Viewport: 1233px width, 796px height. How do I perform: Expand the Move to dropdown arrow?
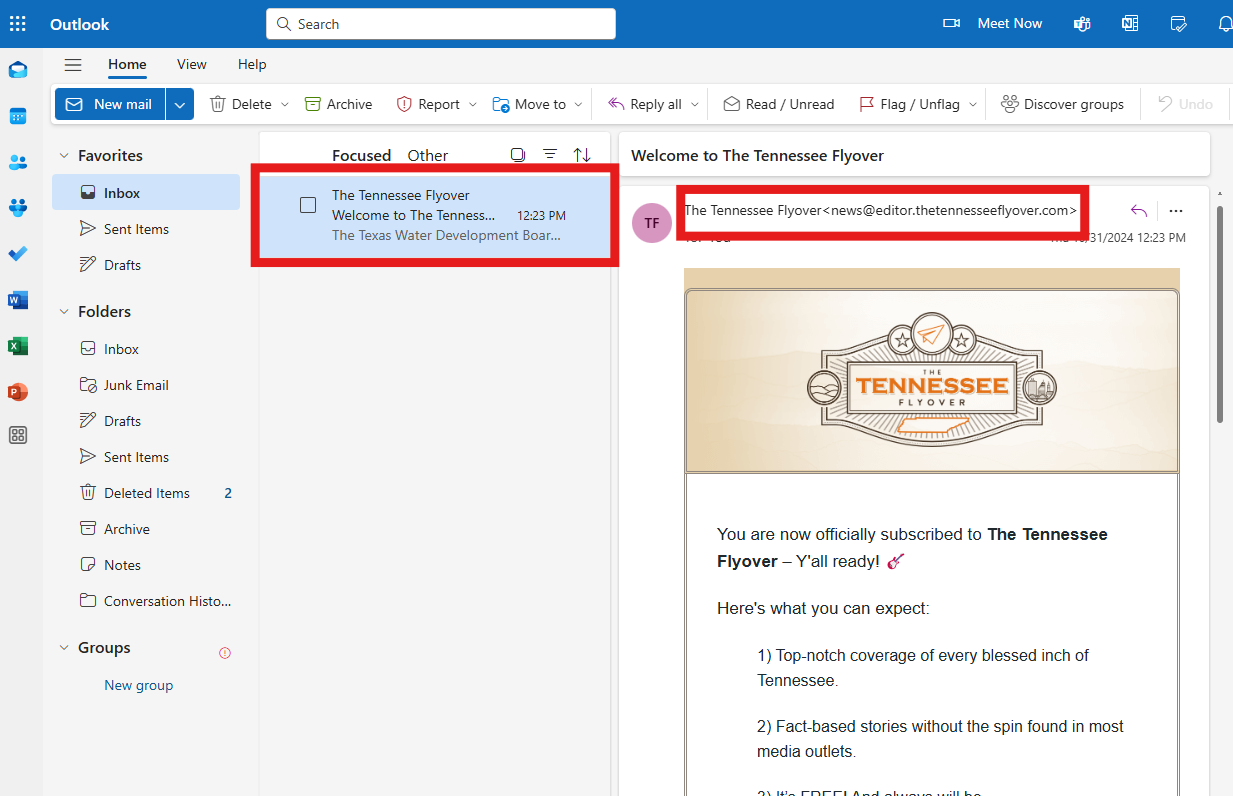pyautogui.click(x=578, y=104)
